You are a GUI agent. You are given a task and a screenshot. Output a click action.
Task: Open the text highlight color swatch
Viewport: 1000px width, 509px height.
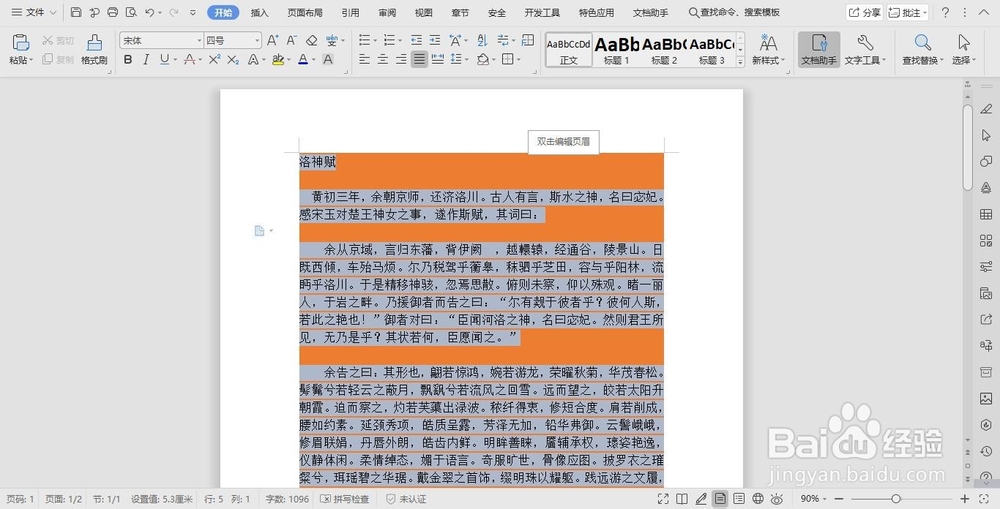coord(278,59)
